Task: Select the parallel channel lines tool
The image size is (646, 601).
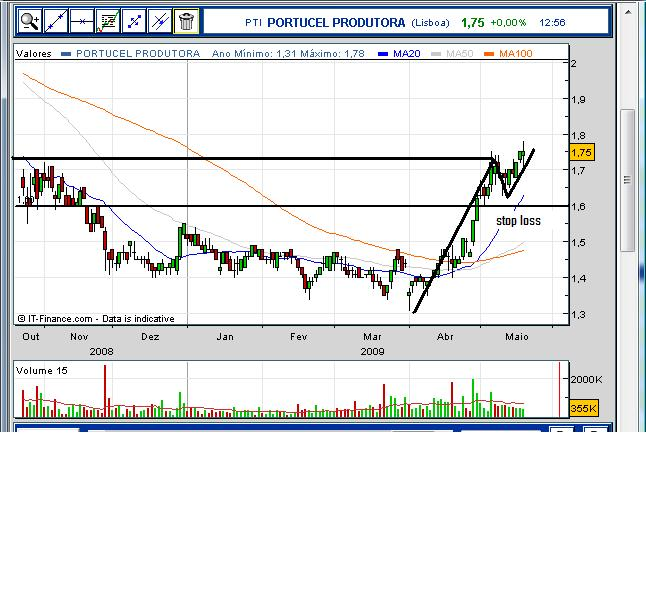Action: tap(160, 21)
